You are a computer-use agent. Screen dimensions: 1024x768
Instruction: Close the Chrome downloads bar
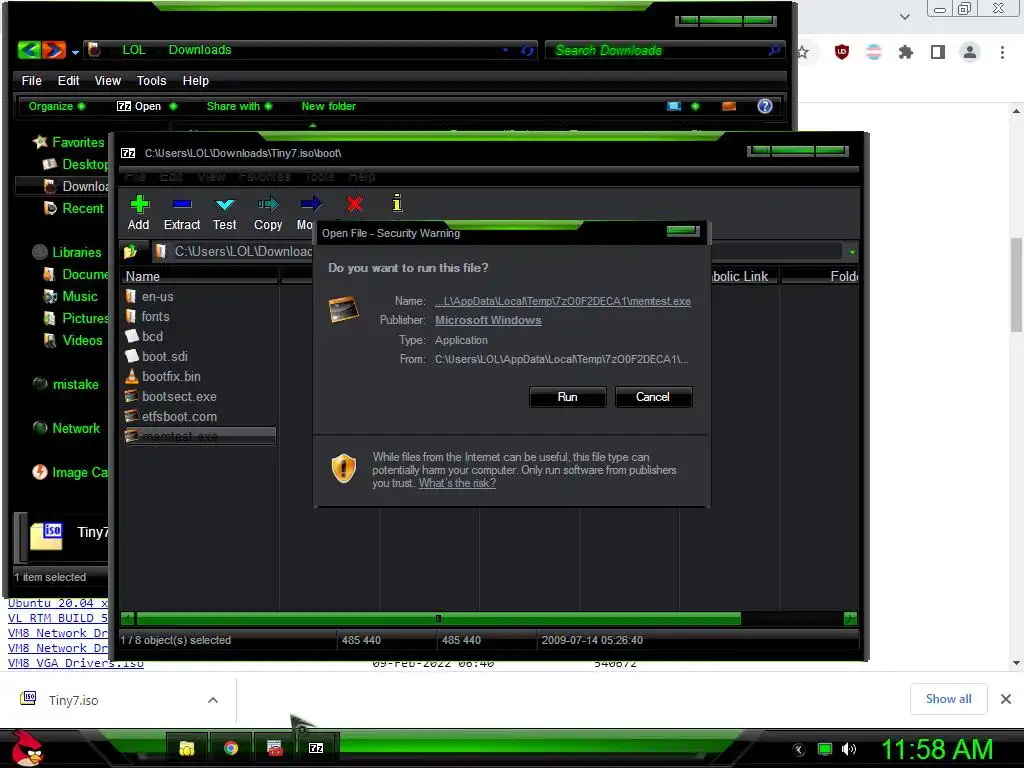click(x=1006, y=699)
